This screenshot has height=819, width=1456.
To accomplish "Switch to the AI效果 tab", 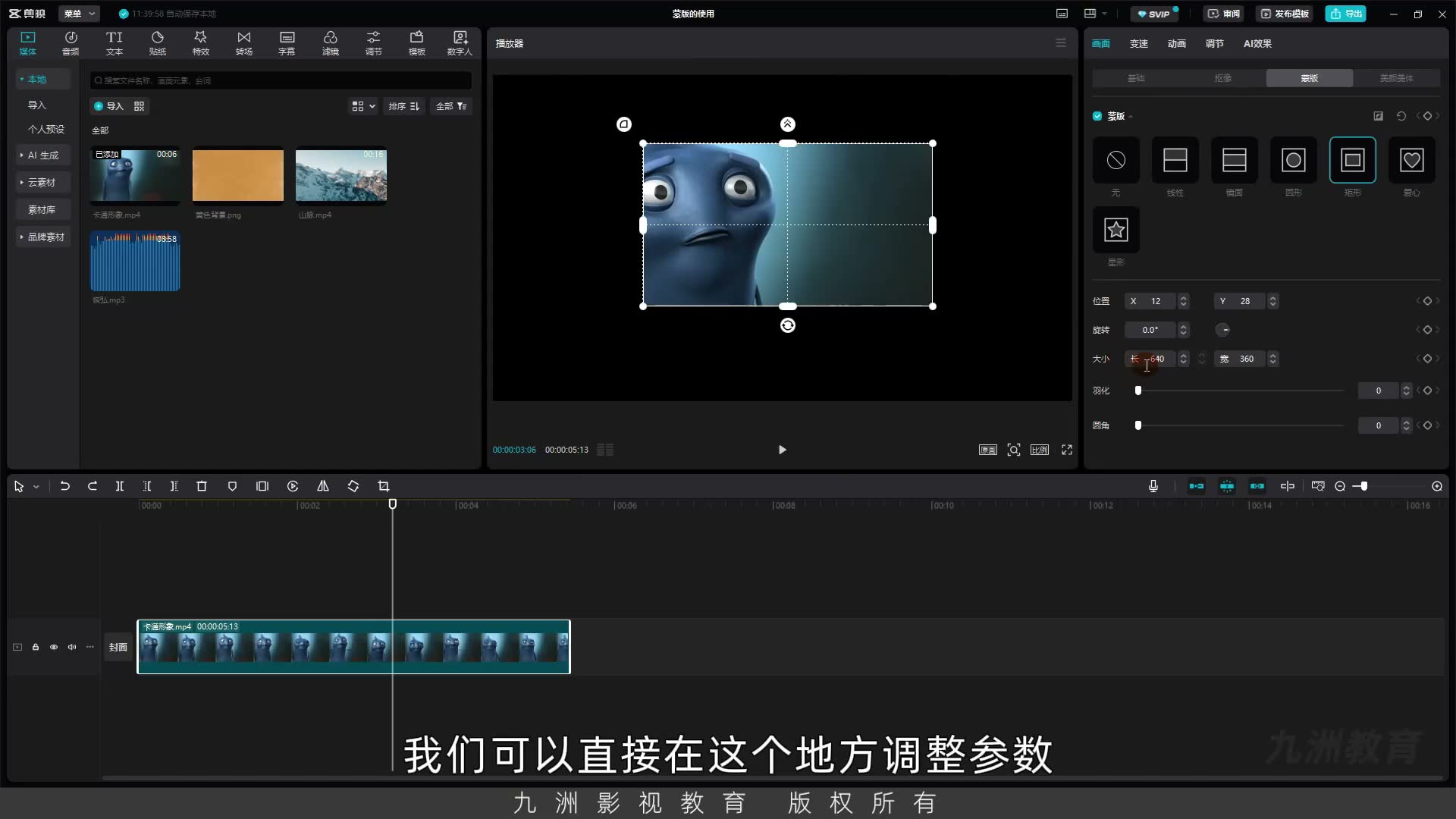I will point(1257,43).
